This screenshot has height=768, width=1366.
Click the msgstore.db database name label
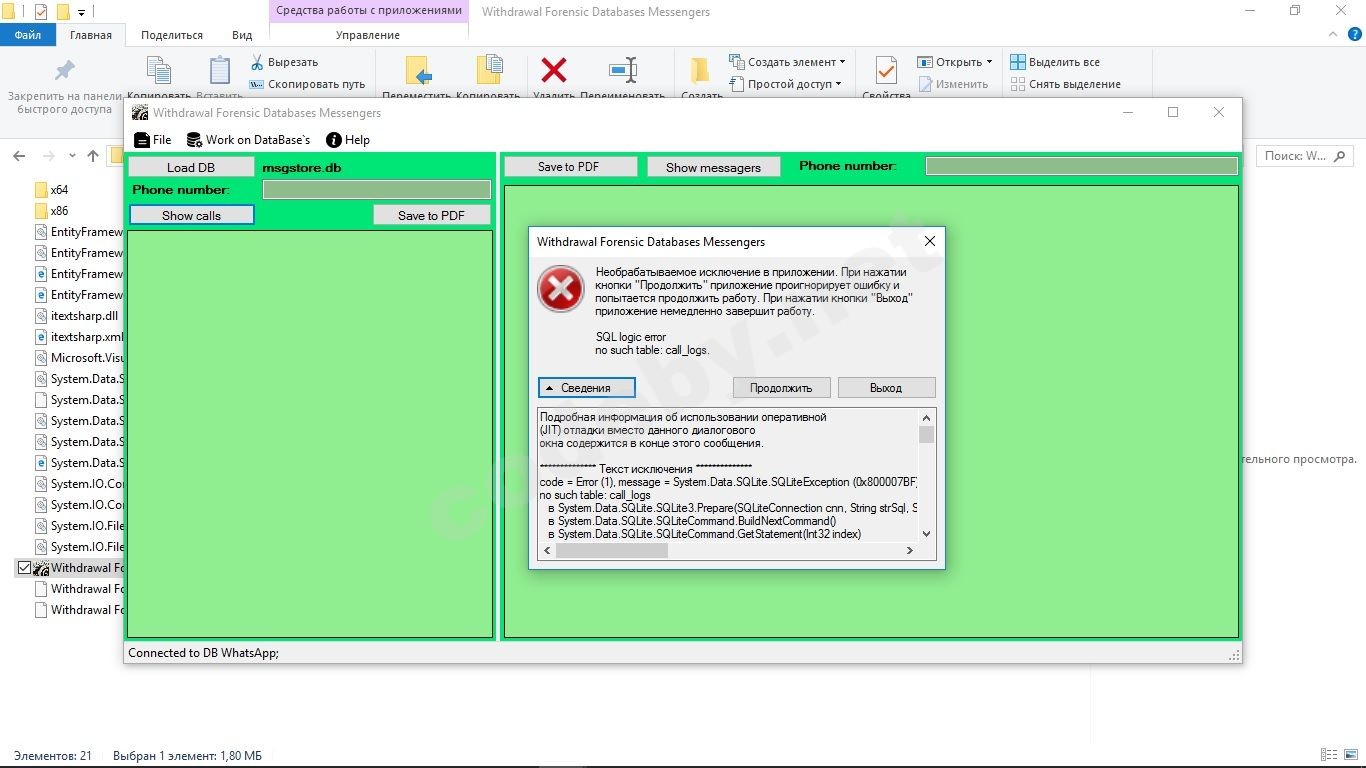301,167
